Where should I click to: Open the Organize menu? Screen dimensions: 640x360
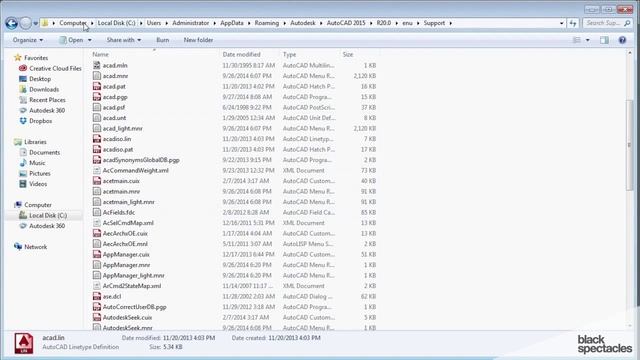pyautogui.click(x=28, y=40)
